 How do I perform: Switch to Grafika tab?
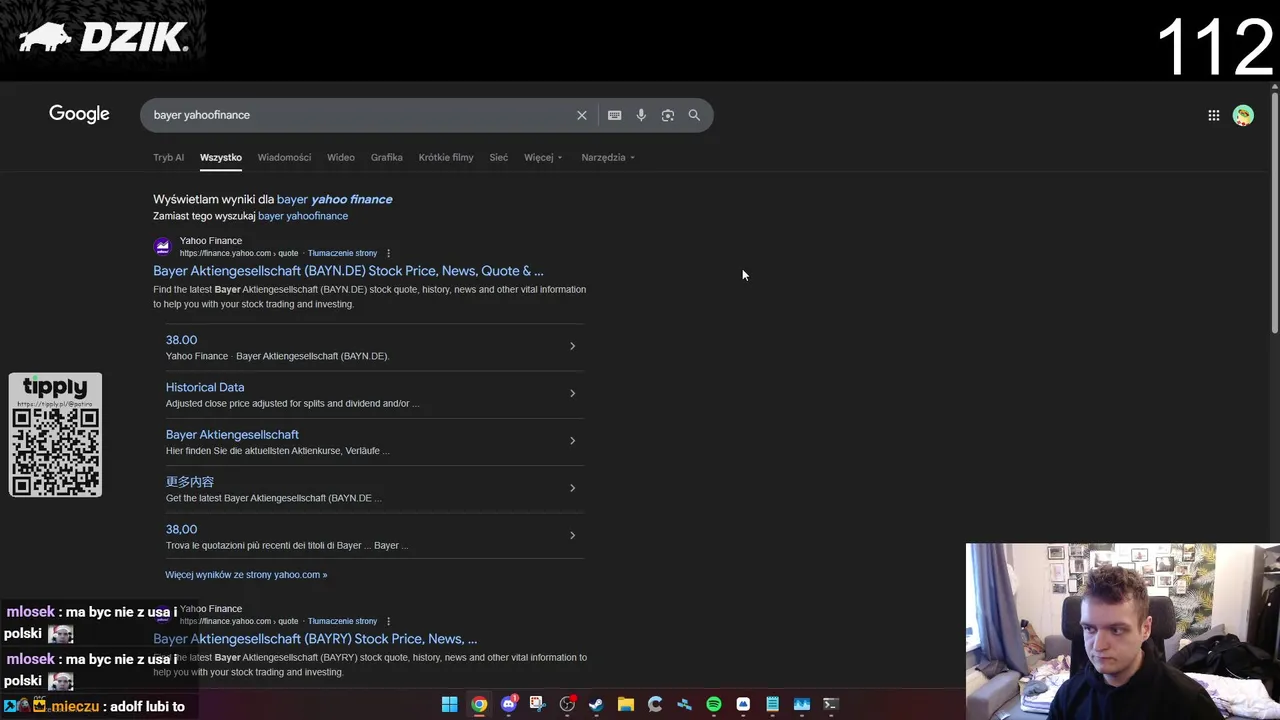386,157
